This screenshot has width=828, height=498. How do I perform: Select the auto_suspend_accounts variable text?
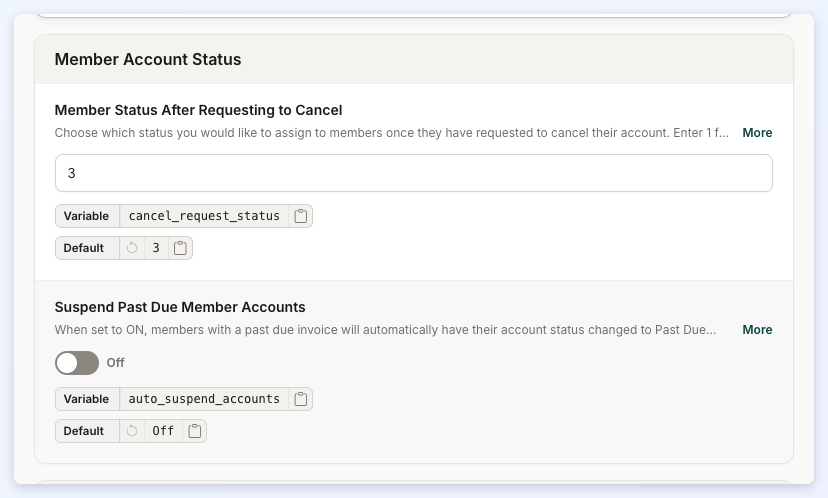pos(204,399)
